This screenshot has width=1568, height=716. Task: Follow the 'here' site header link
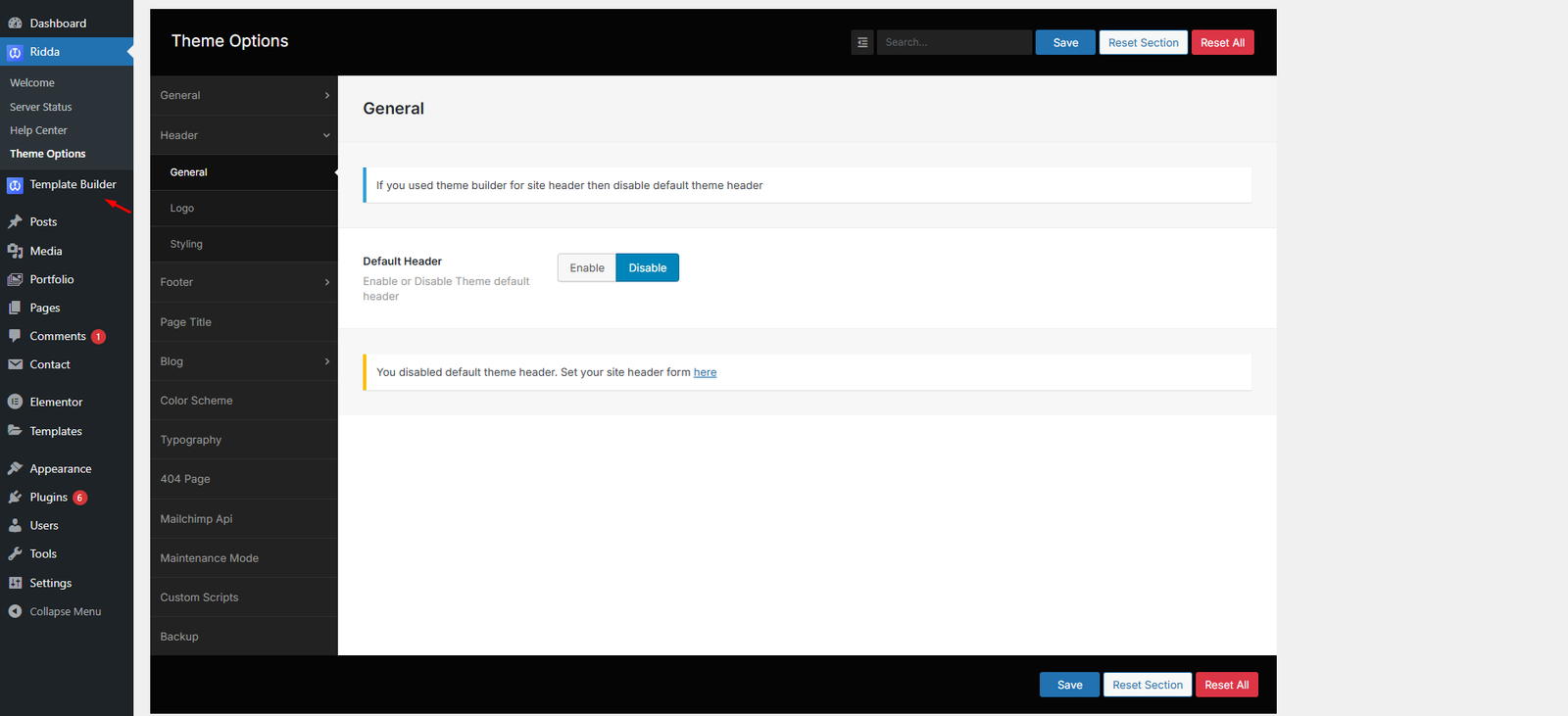705,372
